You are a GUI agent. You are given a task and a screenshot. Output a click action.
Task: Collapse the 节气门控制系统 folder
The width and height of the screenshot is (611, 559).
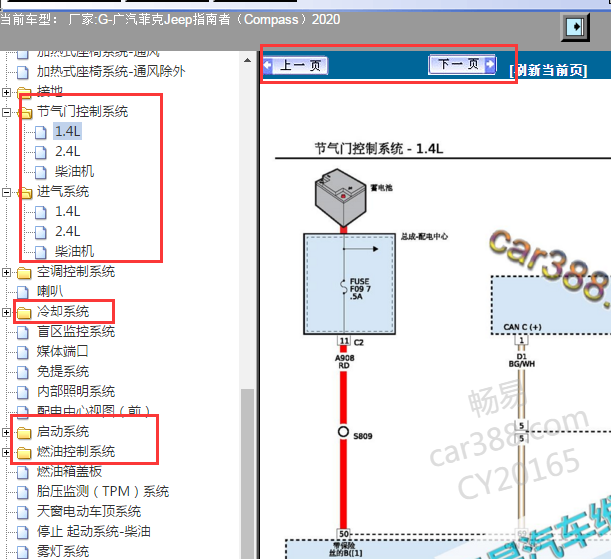point(6,112)
